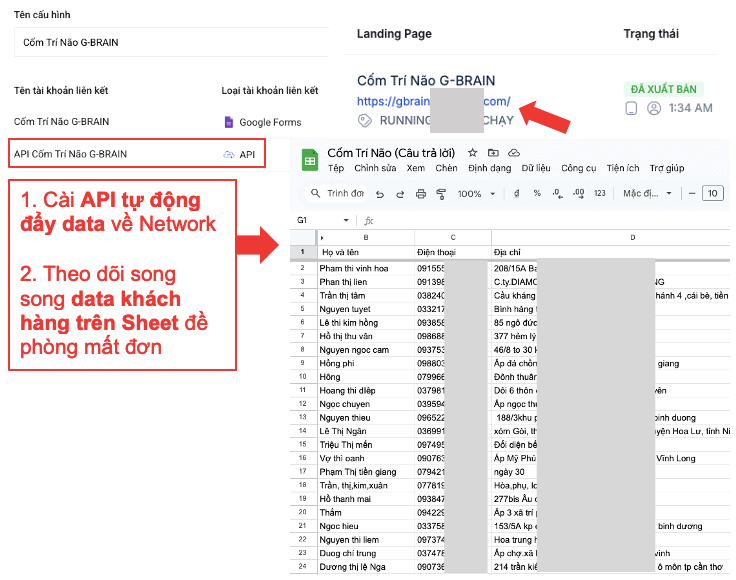
Task: Select the API Cốm Trí Não G-BRAIN account row
Action: tap(137, 153)
